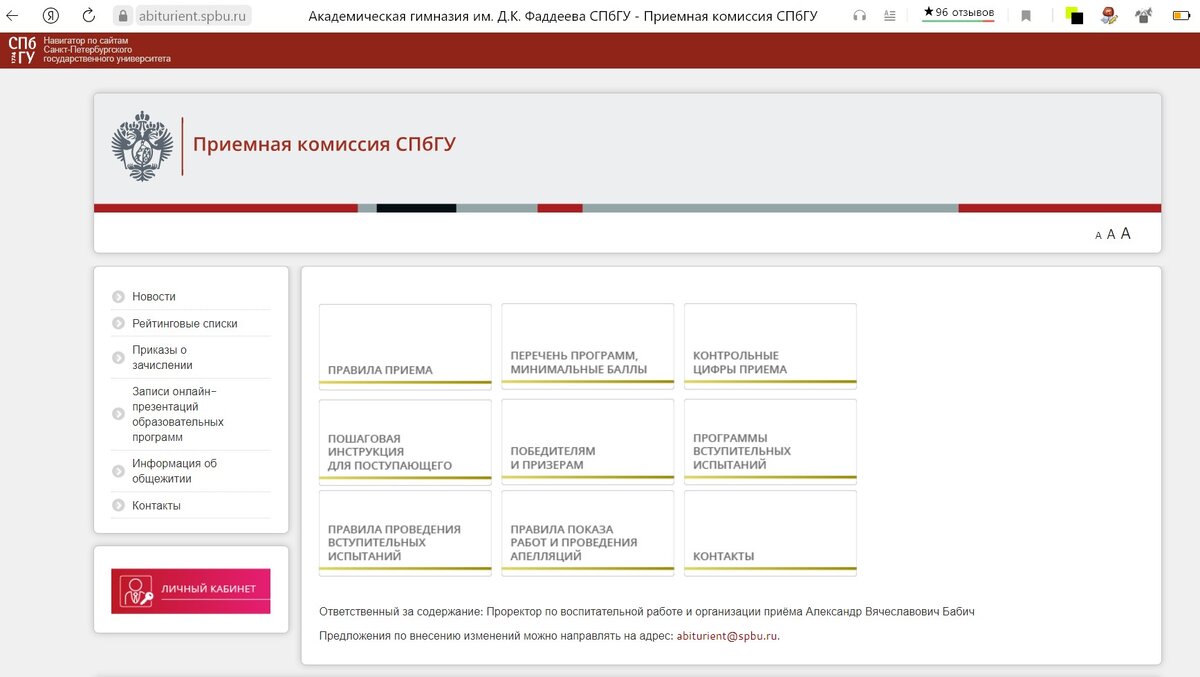The width and height of the screenshot is (1200, 677).
Task: Go back with the browser back arrow
Action: (x=12, y=15)
